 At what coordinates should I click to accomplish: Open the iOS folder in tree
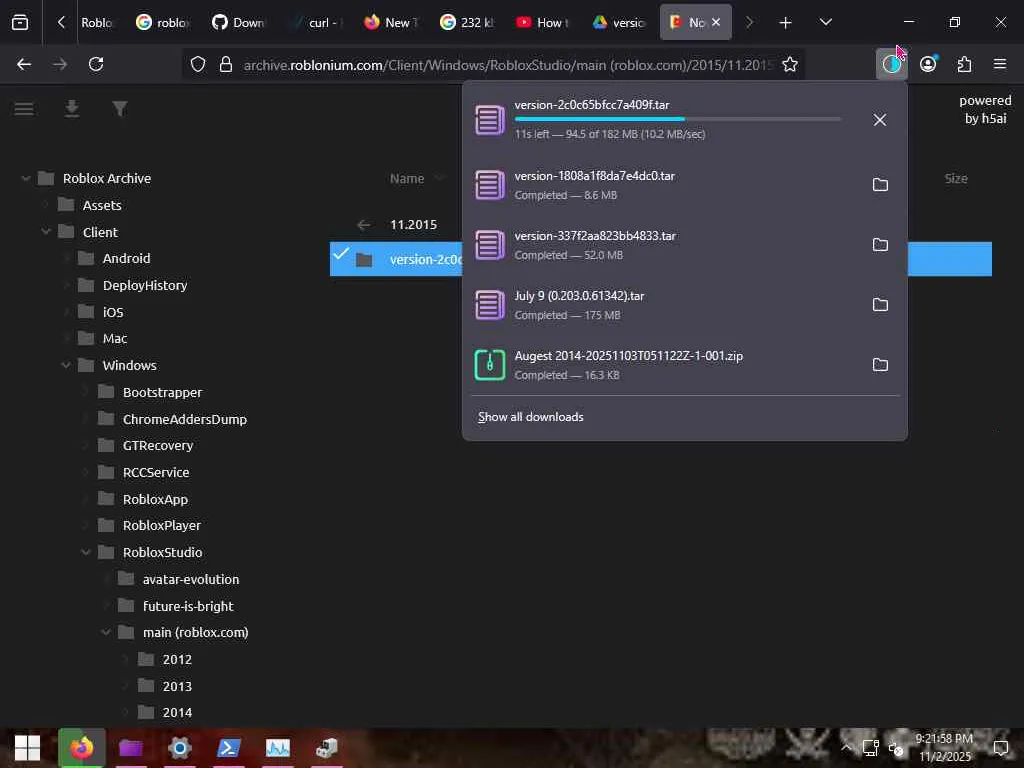(101, 312)
